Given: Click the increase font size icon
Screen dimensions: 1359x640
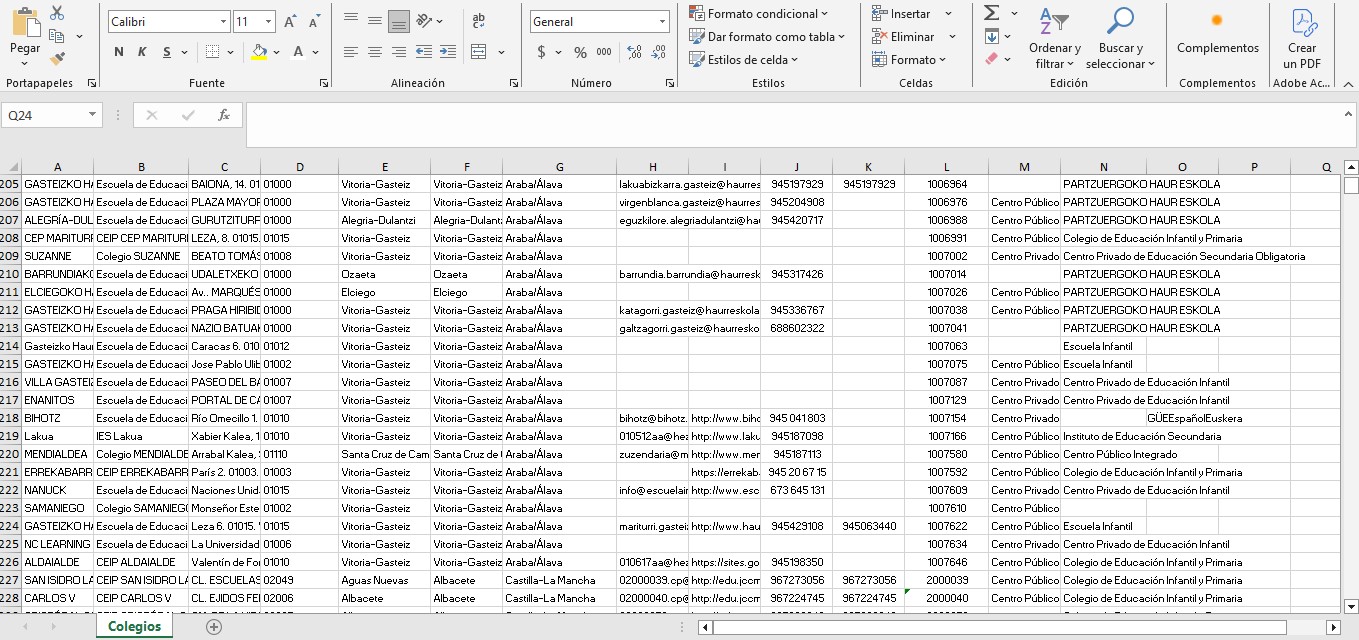Looking at the screenshot, I should click(290, 21).
